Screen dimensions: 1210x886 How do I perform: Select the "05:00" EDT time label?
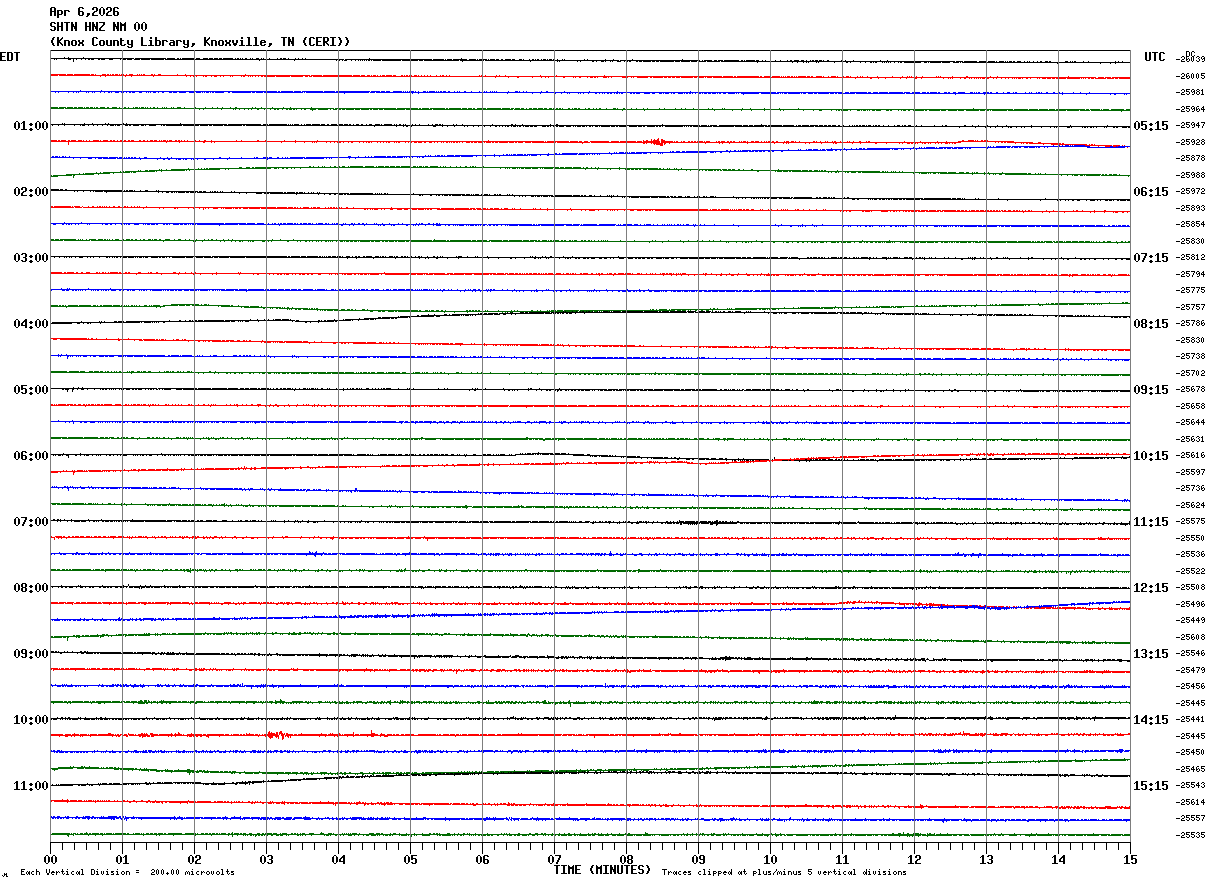tap(31, 390)
